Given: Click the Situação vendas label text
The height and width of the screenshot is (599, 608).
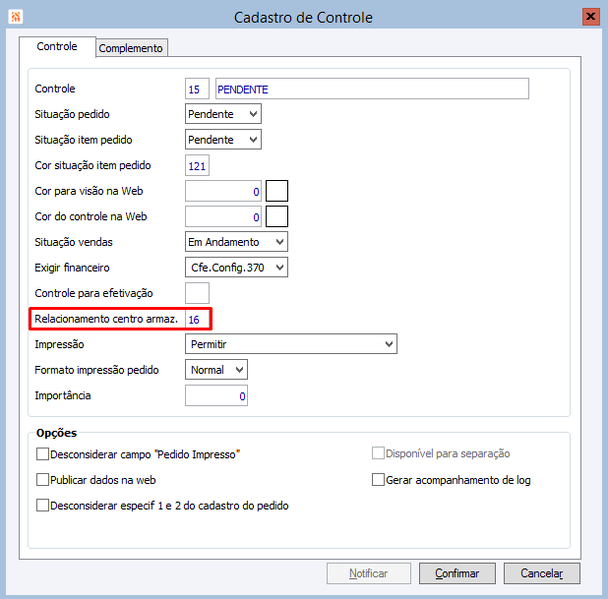Looking at the screenshot, I should pos(74,242).
